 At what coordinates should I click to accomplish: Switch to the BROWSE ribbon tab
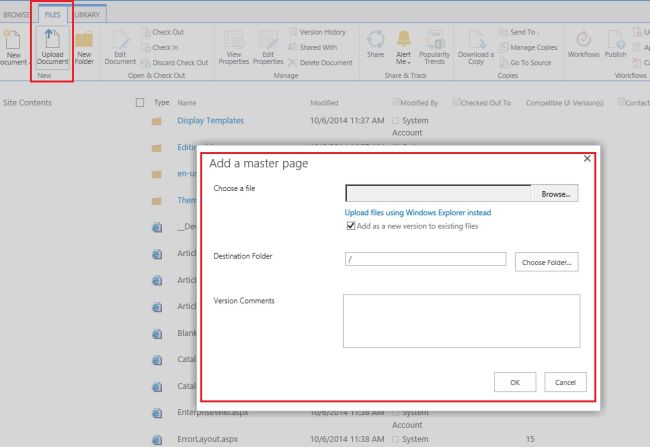coord(16,15)
